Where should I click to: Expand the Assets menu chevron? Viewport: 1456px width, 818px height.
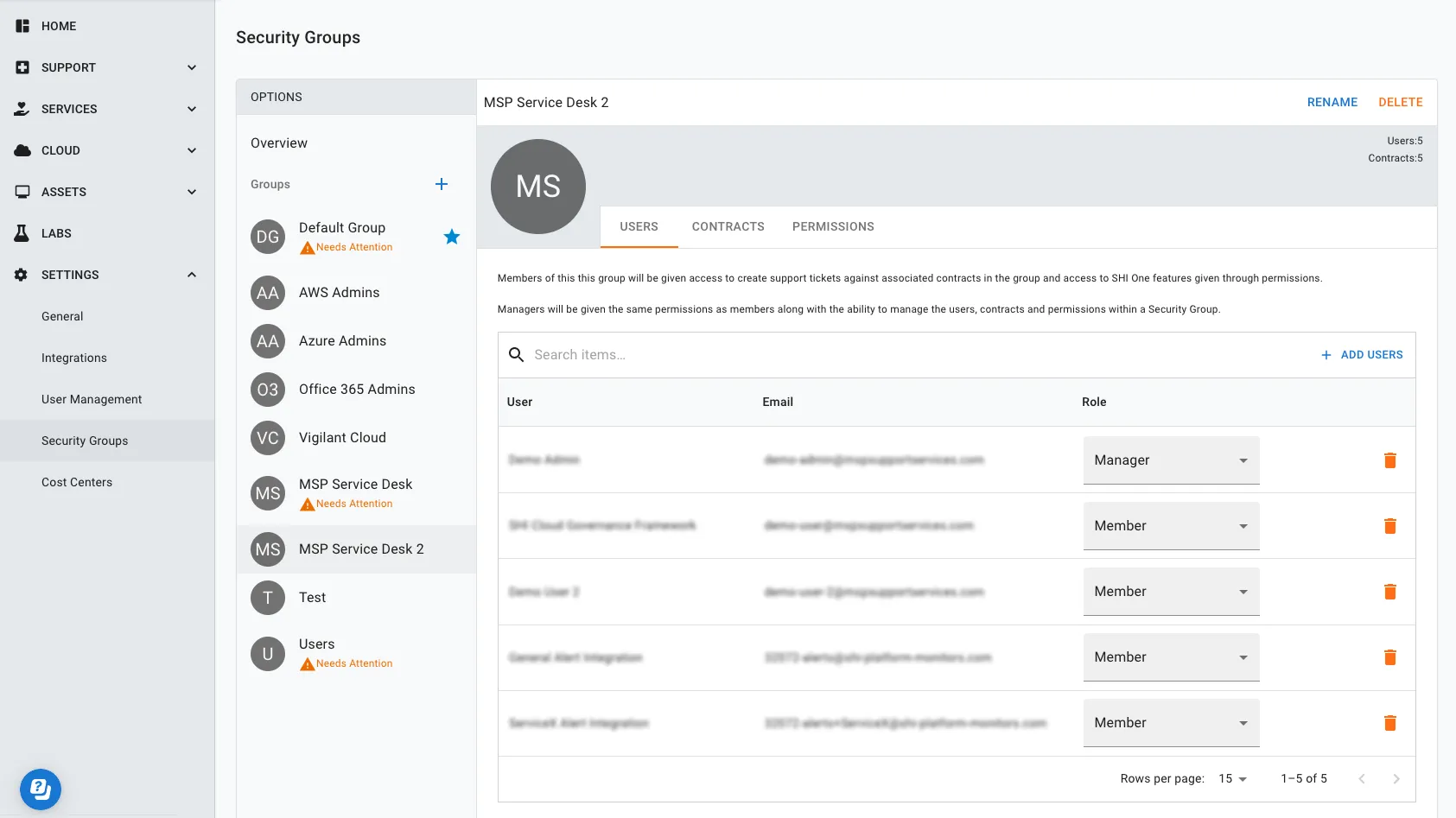point(192,192)
